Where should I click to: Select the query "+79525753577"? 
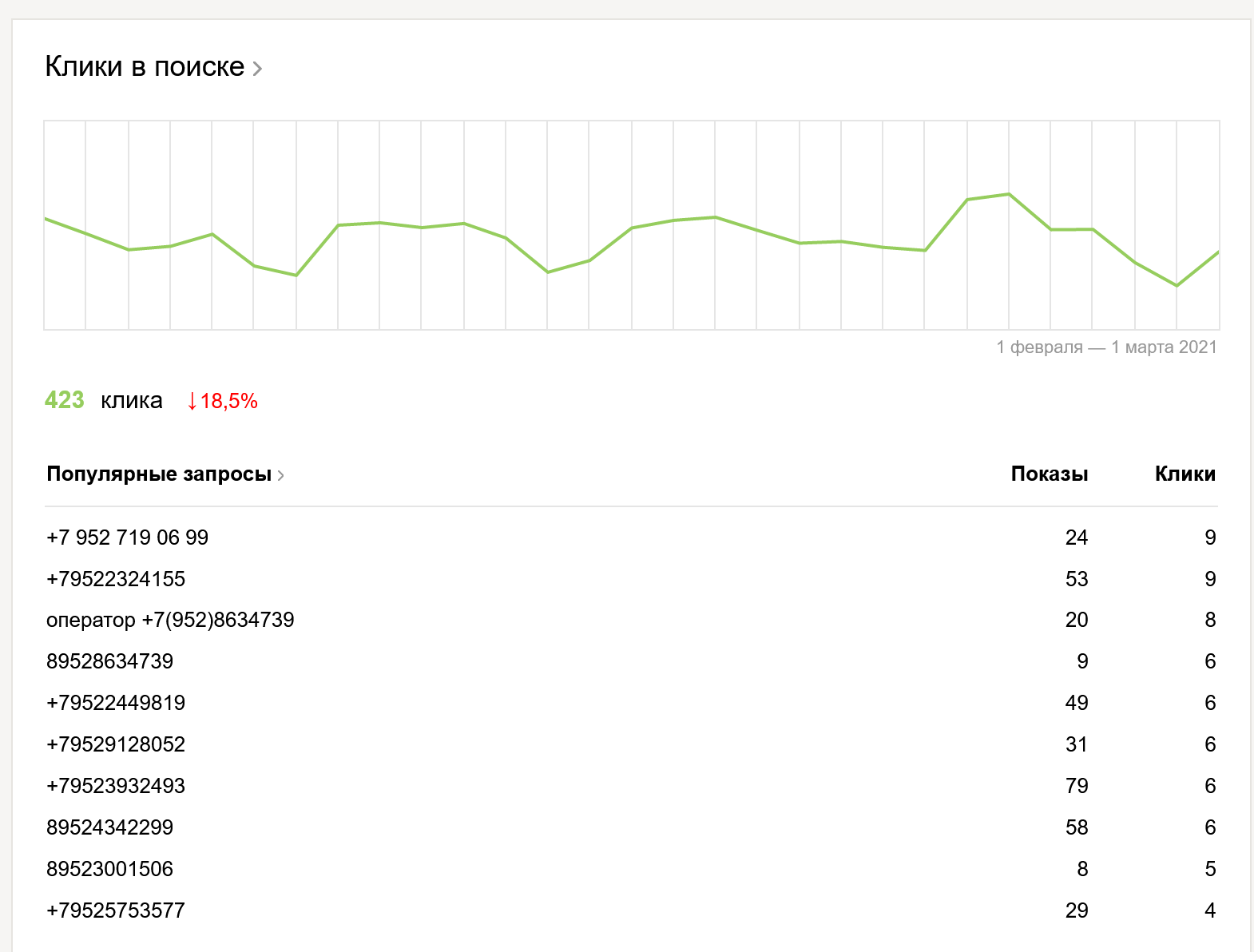(116, 910)
